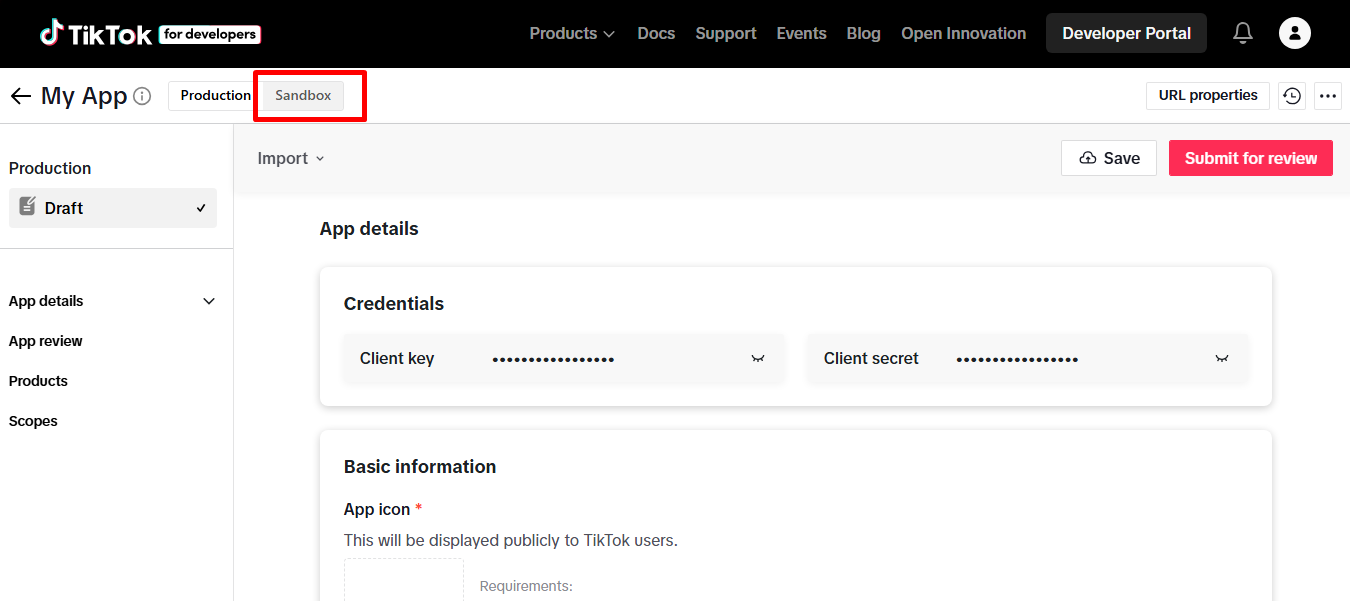Go back using the left arrow
The height and width of the screenshot is (601, 1350).
[x=20, y=96]
